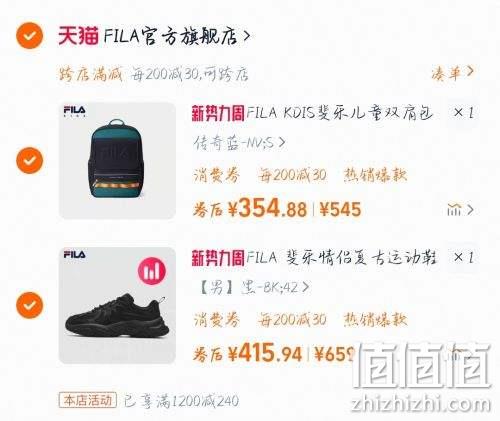Click sneaker quantity ×1 stepper
Screen dimensions: 500x421
[463, 258]
